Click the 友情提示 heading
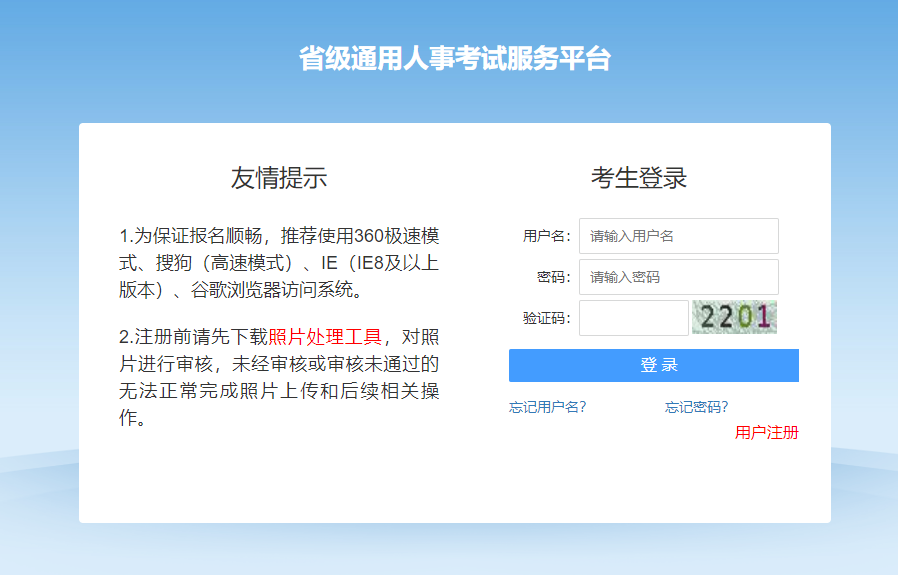898x575 pixels. [x=279, y=178]
